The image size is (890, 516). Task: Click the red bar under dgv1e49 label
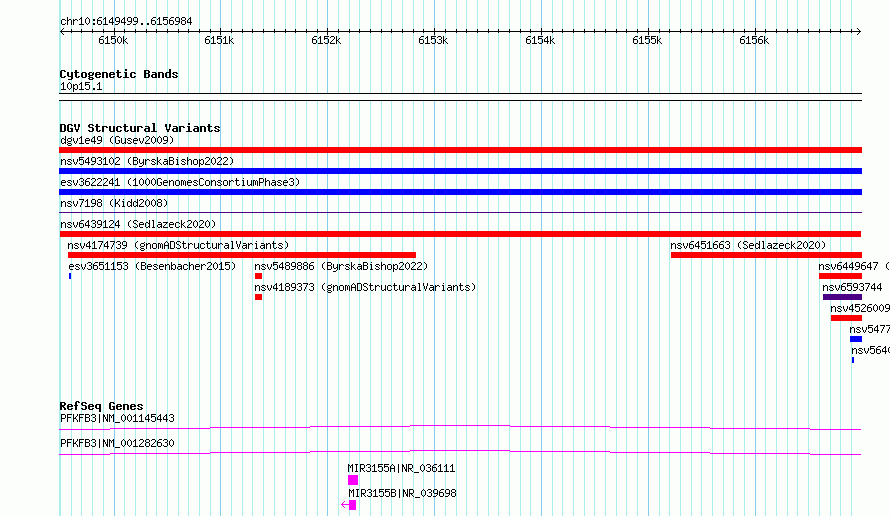460,150
